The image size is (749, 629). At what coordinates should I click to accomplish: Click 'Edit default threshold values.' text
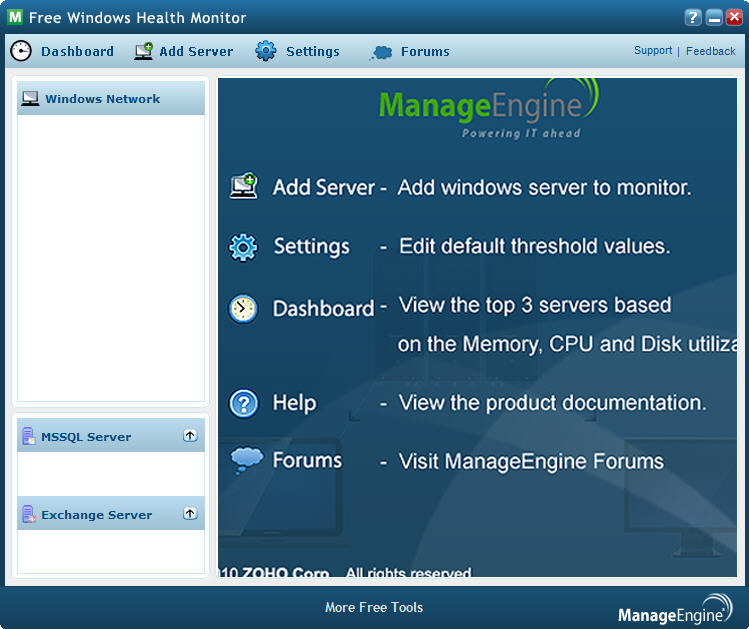point(535,246)
